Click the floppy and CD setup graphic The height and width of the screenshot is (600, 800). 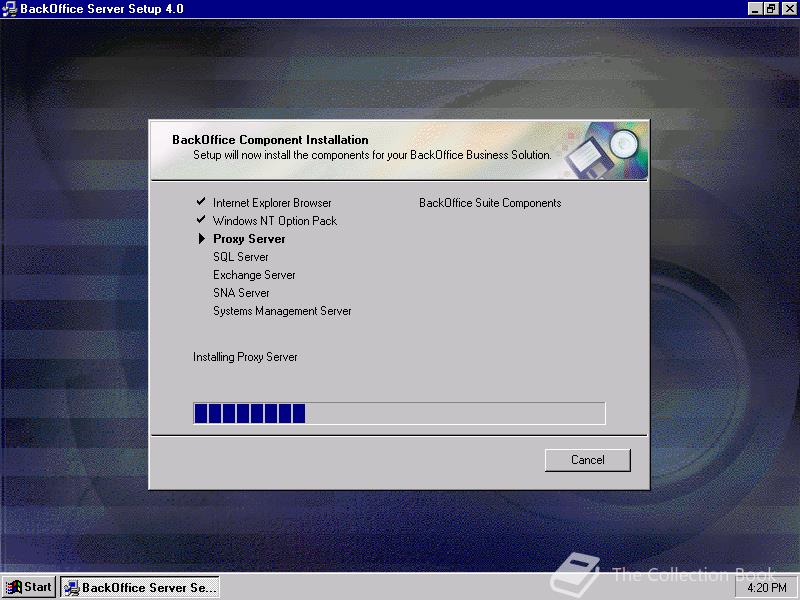[x=604, y=150]
